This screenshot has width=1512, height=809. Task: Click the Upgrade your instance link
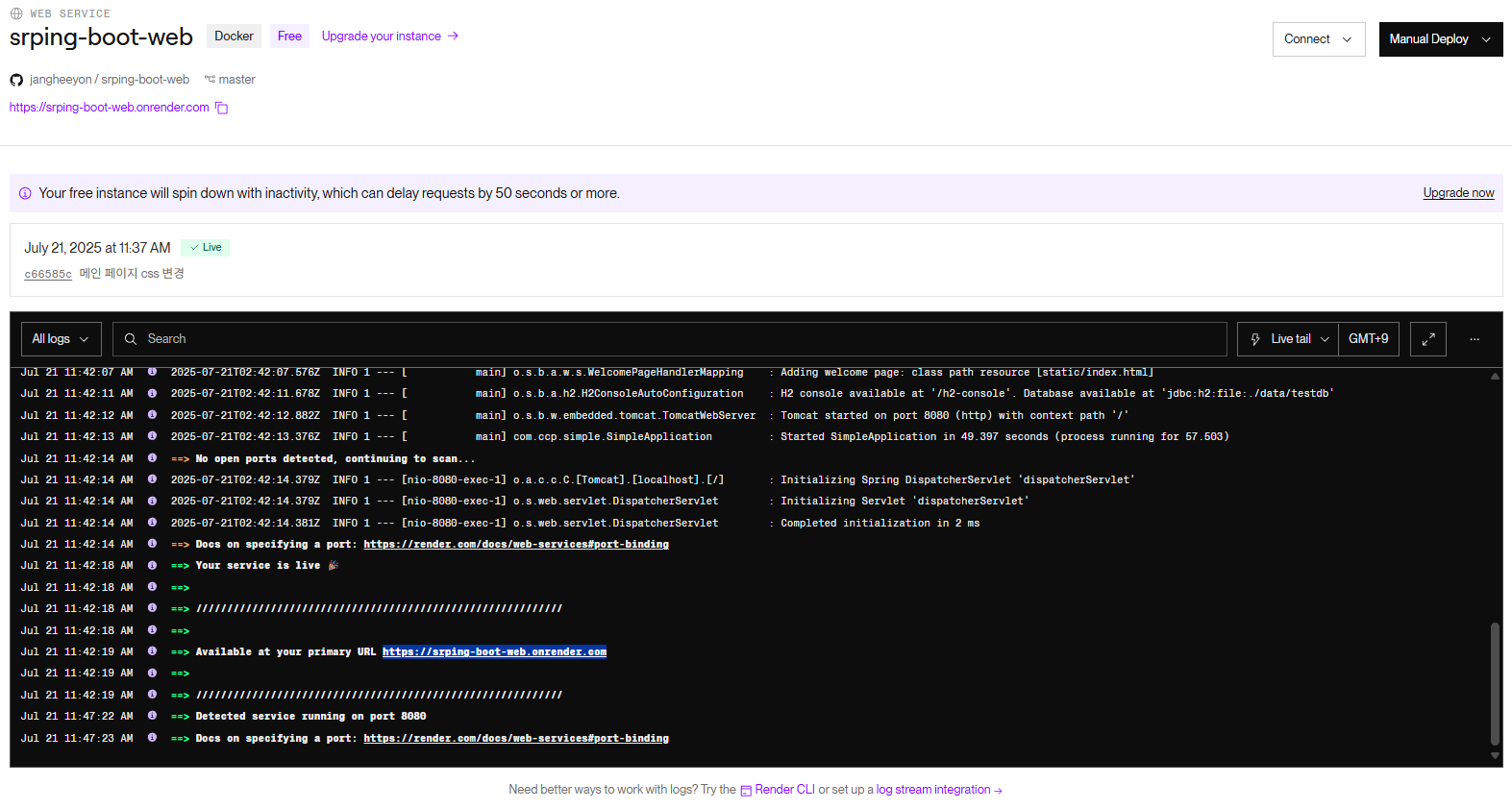tap(390, 37)
